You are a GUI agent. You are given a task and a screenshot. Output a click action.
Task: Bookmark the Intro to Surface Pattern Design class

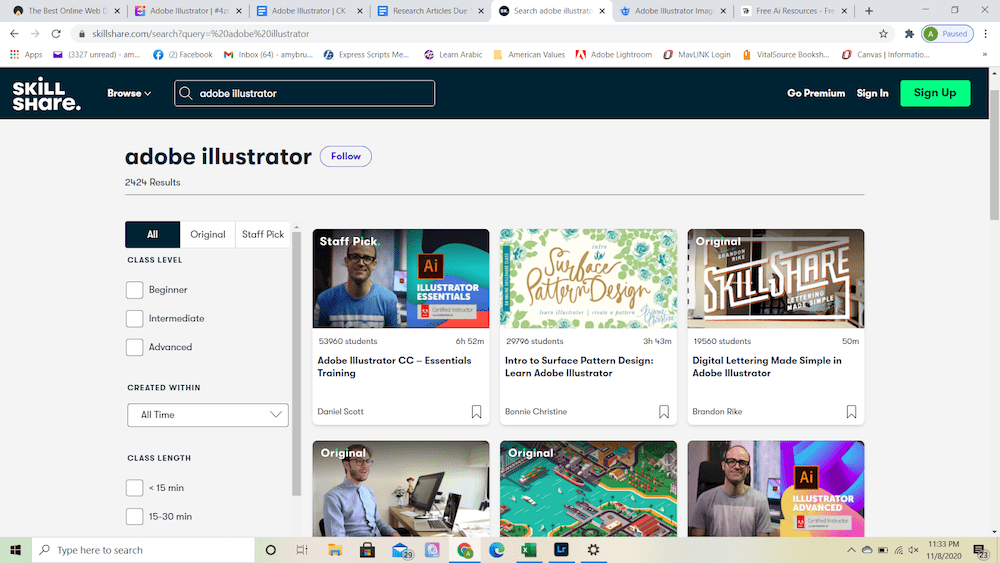[x=664, y=412]
